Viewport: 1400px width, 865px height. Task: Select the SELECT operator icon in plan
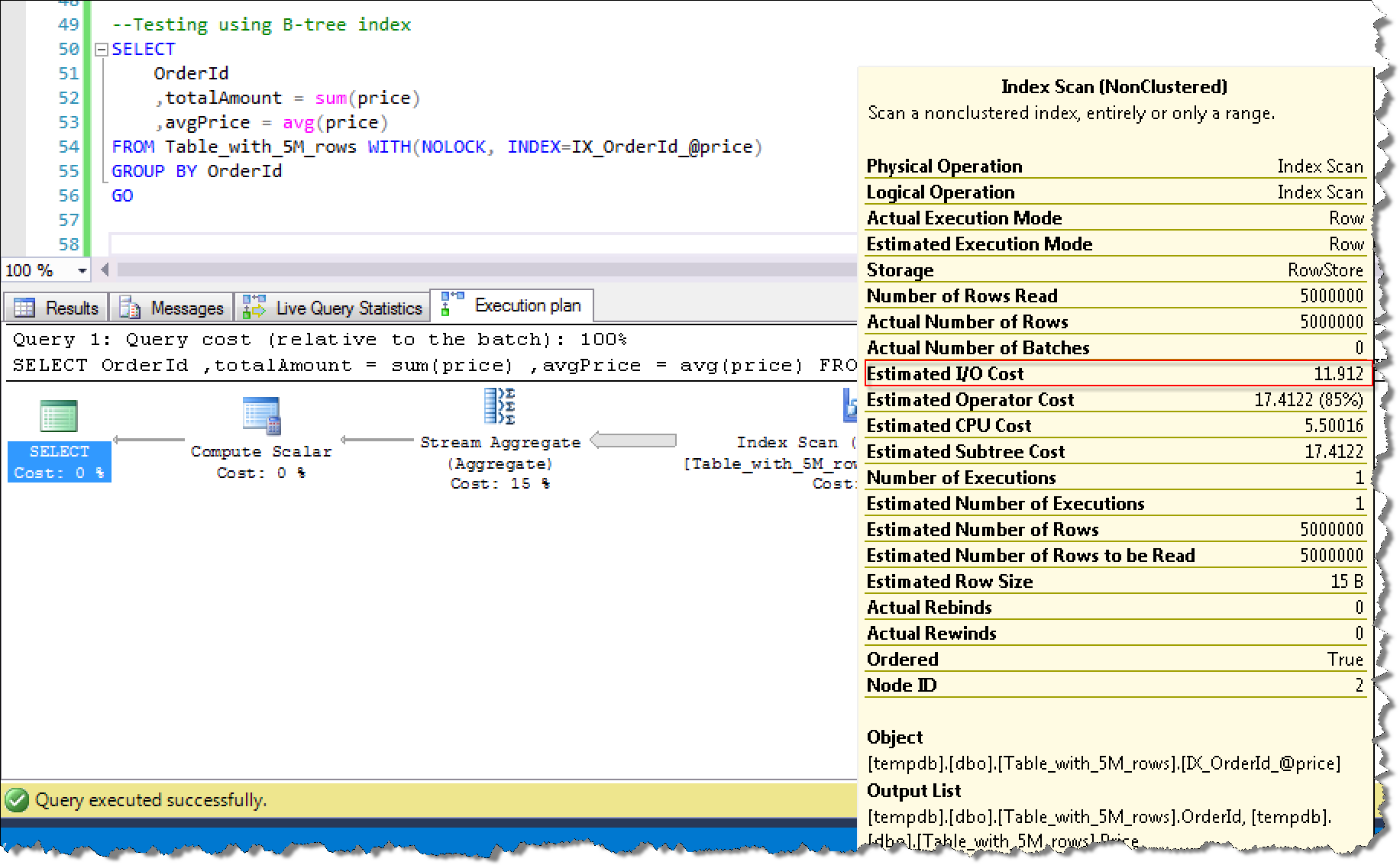(59, 416)
